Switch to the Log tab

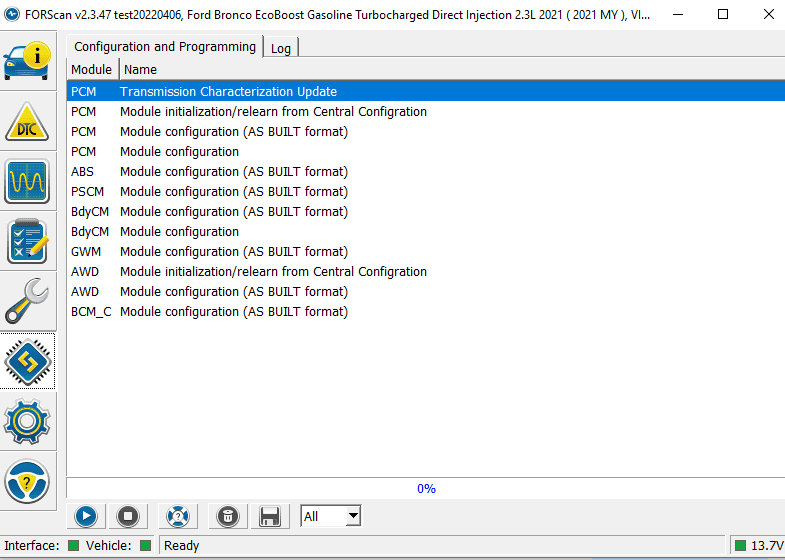[x=281, y=49]
